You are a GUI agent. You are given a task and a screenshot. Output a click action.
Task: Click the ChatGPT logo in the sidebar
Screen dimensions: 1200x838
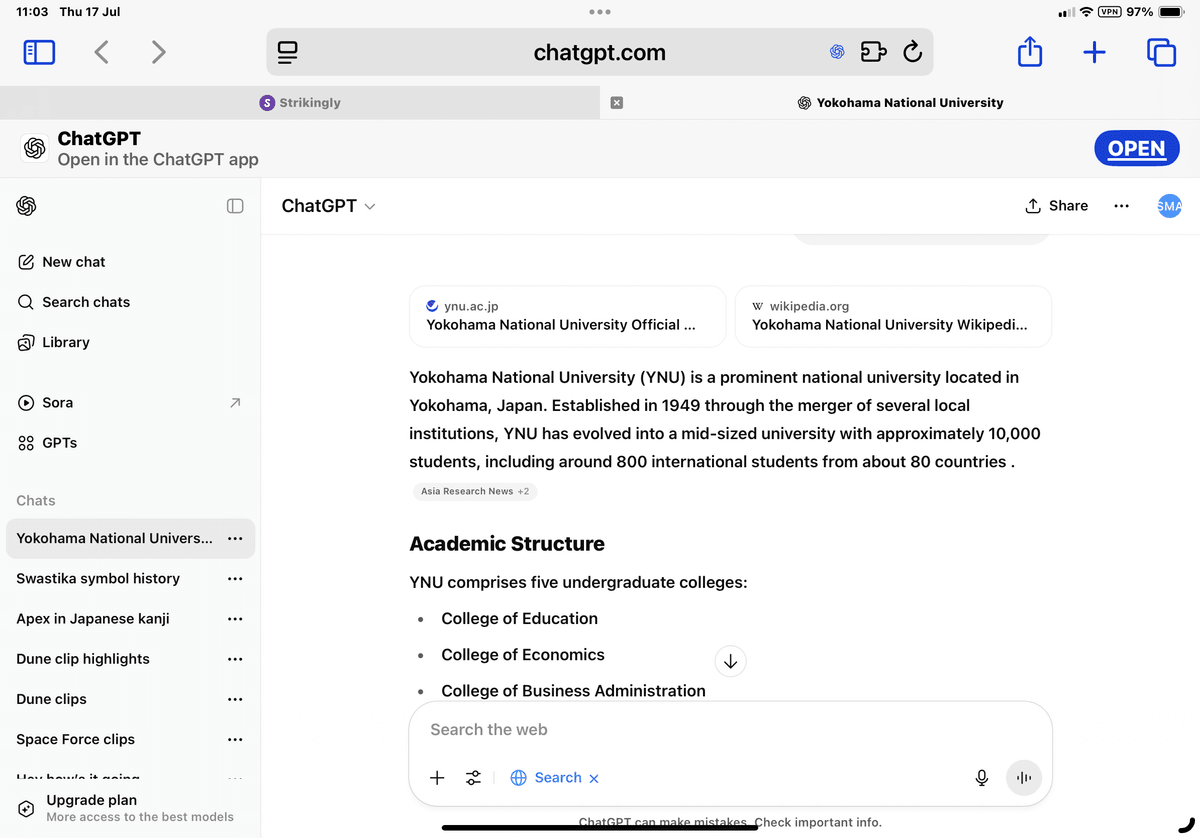pyautogui.click(x=27, y=205)
